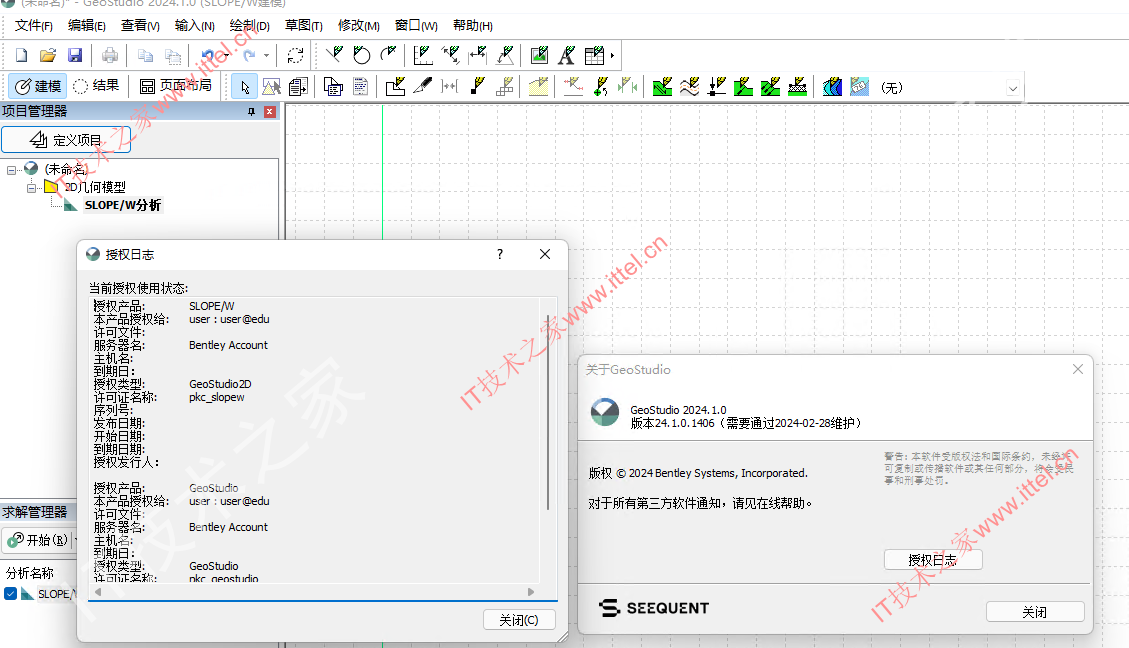Viewport: 1129px width, 648px height.
Task: Click the blue slip surface contour icon
Action: (x=832, y=87)
